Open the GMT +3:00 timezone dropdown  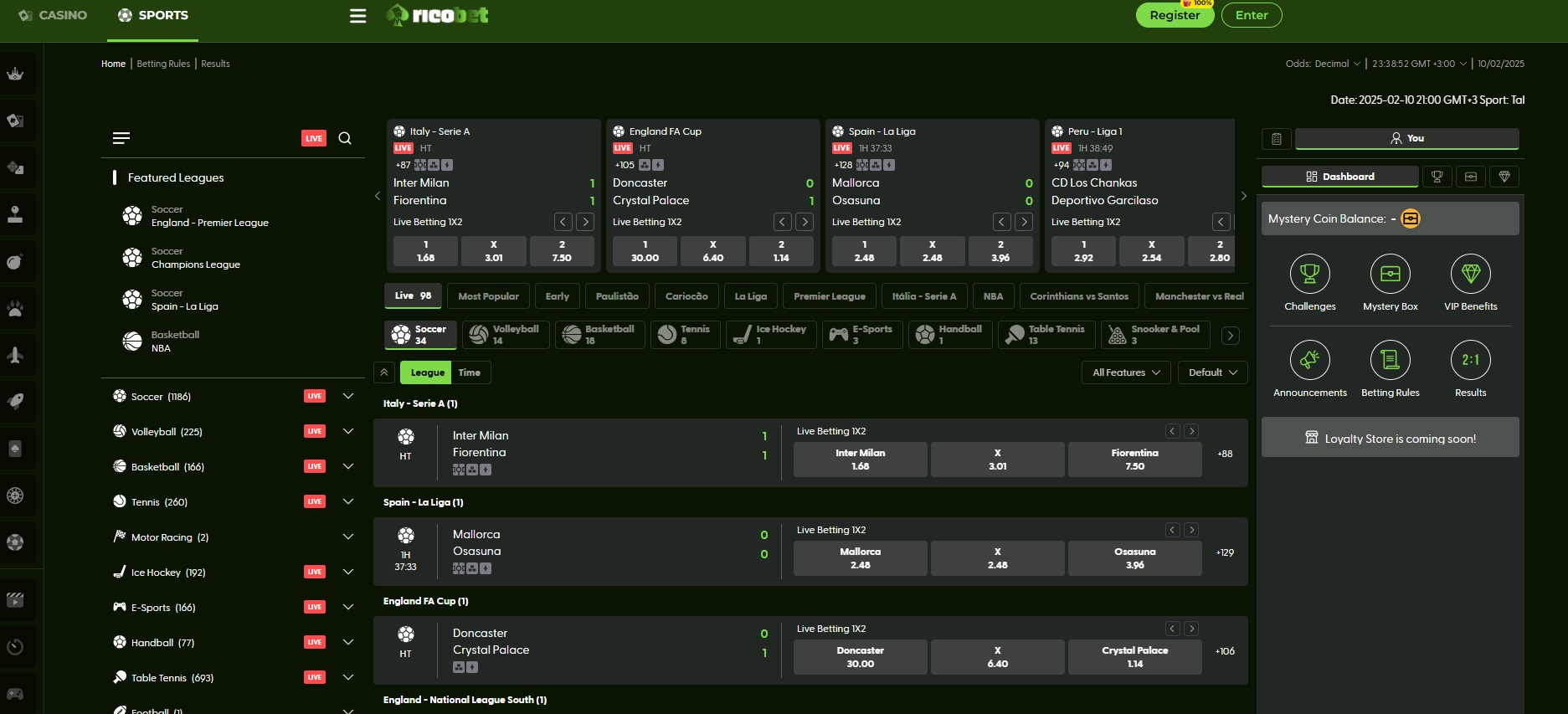click(x=1420, y=64)
